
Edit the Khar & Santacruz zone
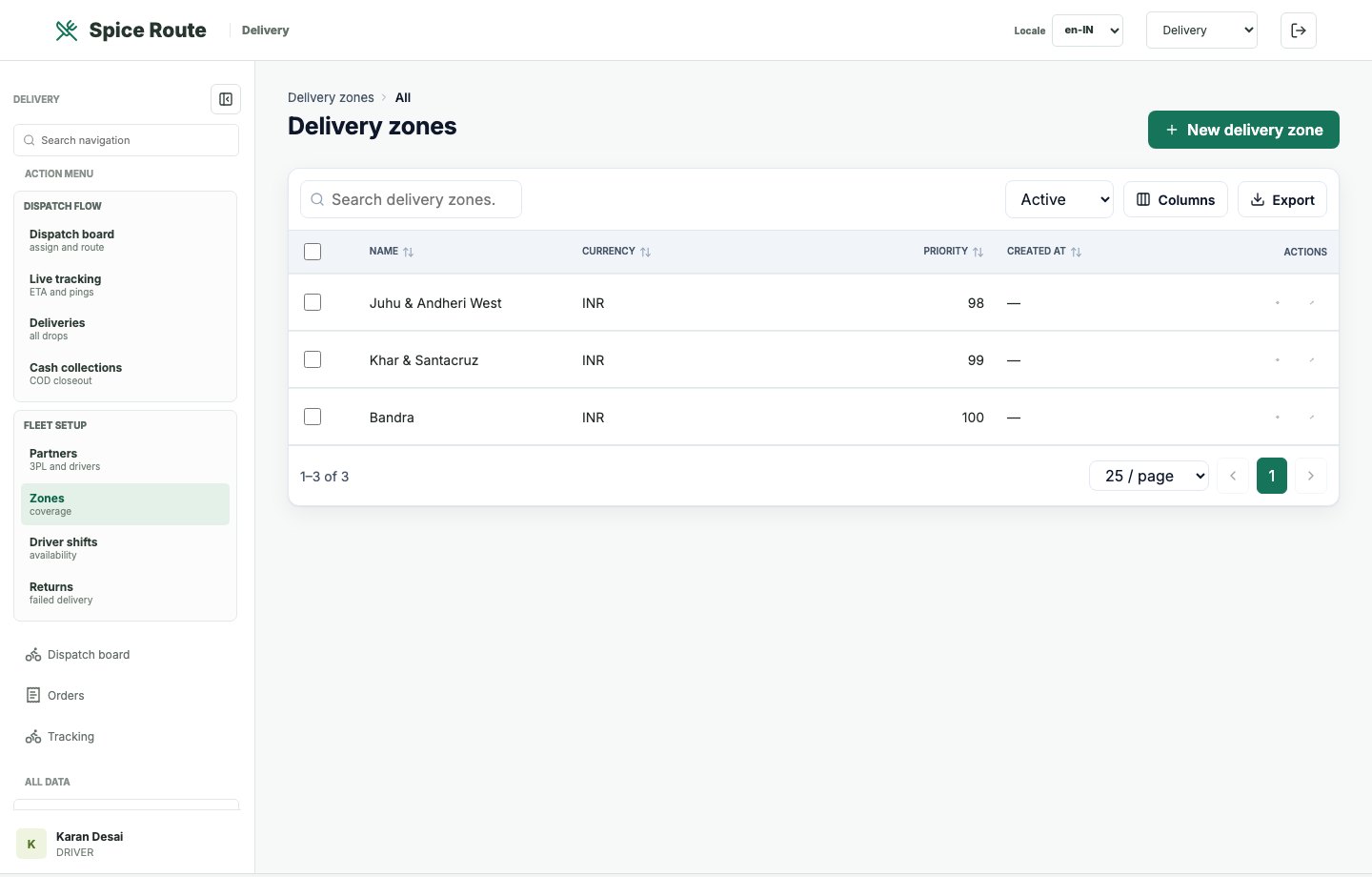[1312, 360]
